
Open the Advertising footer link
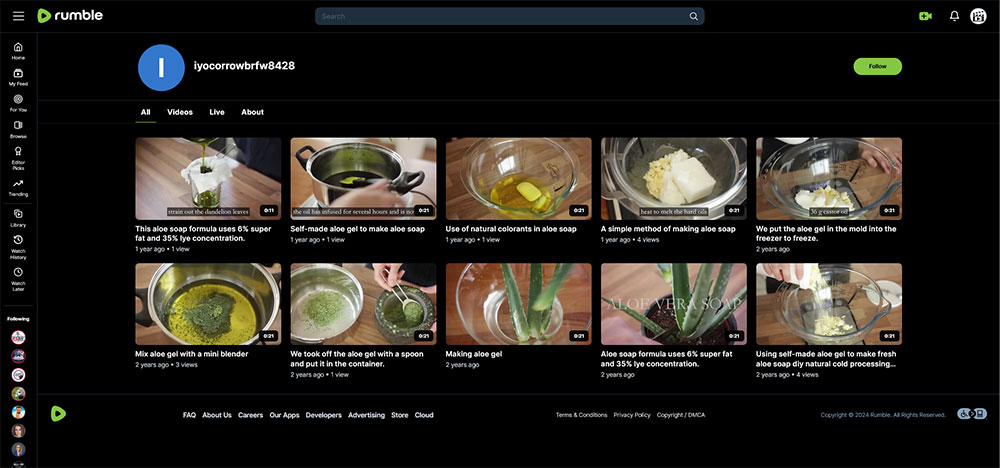[366, 415]
